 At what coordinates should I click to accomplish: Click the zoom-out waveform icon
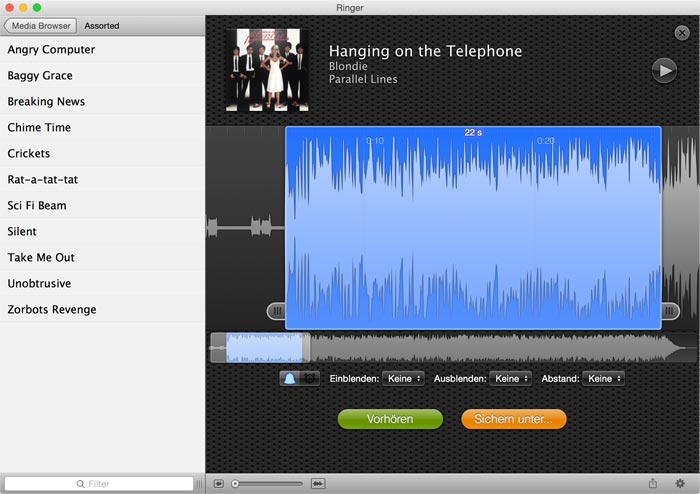[x=219, y=484]
